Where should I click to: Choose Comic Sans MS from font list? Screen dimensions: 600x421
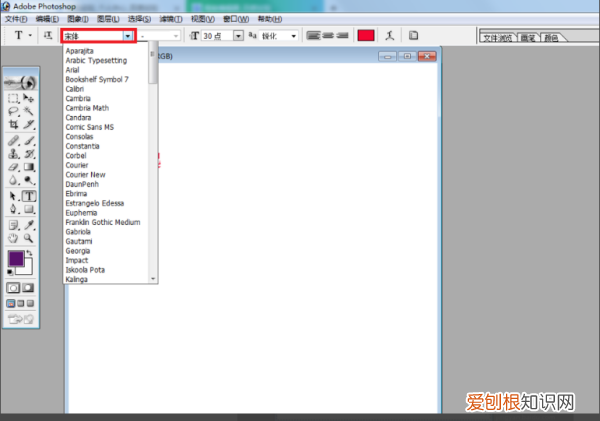(x=90, y=127)
